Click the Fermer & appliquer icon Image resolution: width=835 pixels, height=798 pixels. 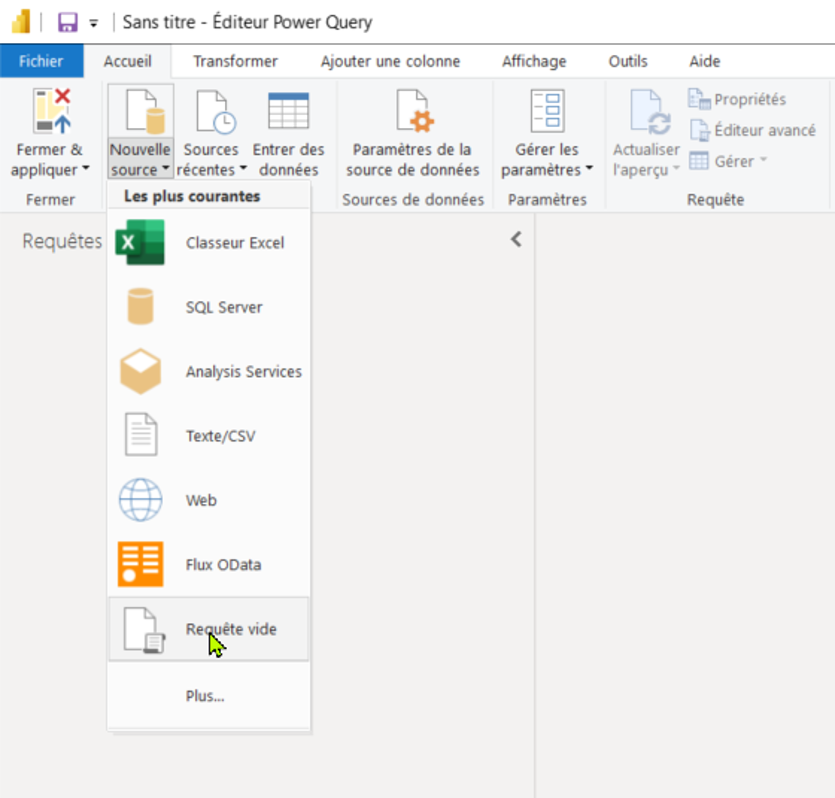(x=52, y=111)
